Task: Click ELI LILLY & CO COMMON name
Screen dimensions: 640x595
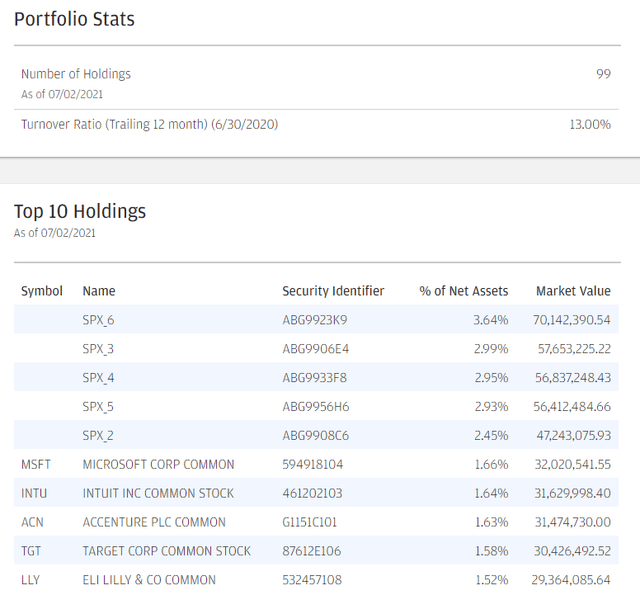Action: coord(149,580)
